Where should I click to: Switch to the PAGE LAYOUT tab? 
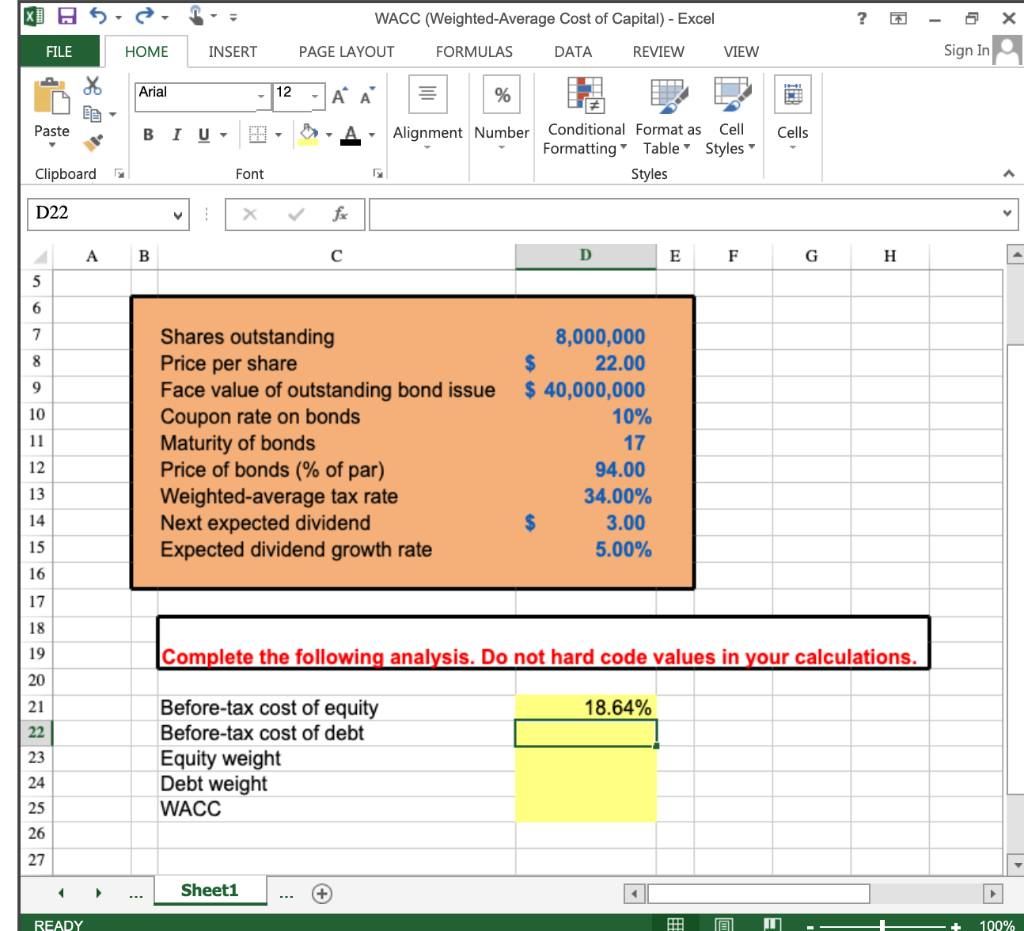(x=347, y=52)
